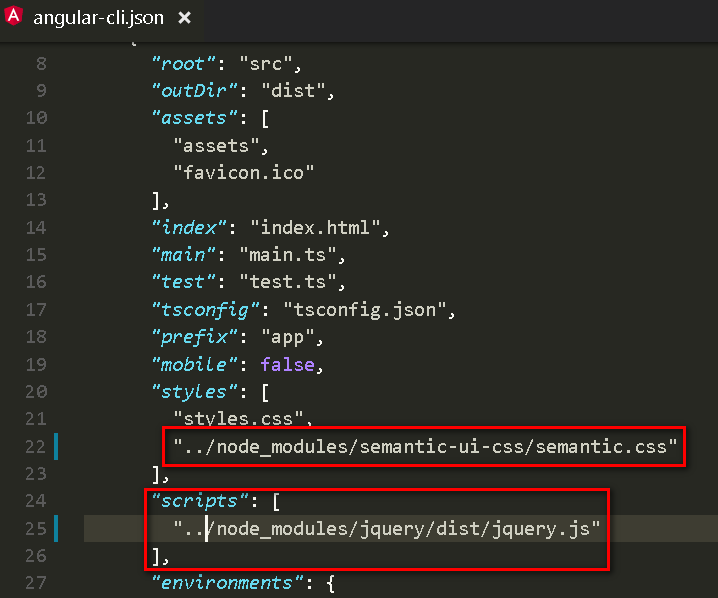Click the closing bracket on line 13
Screen dimensions: 718x598
157,201
